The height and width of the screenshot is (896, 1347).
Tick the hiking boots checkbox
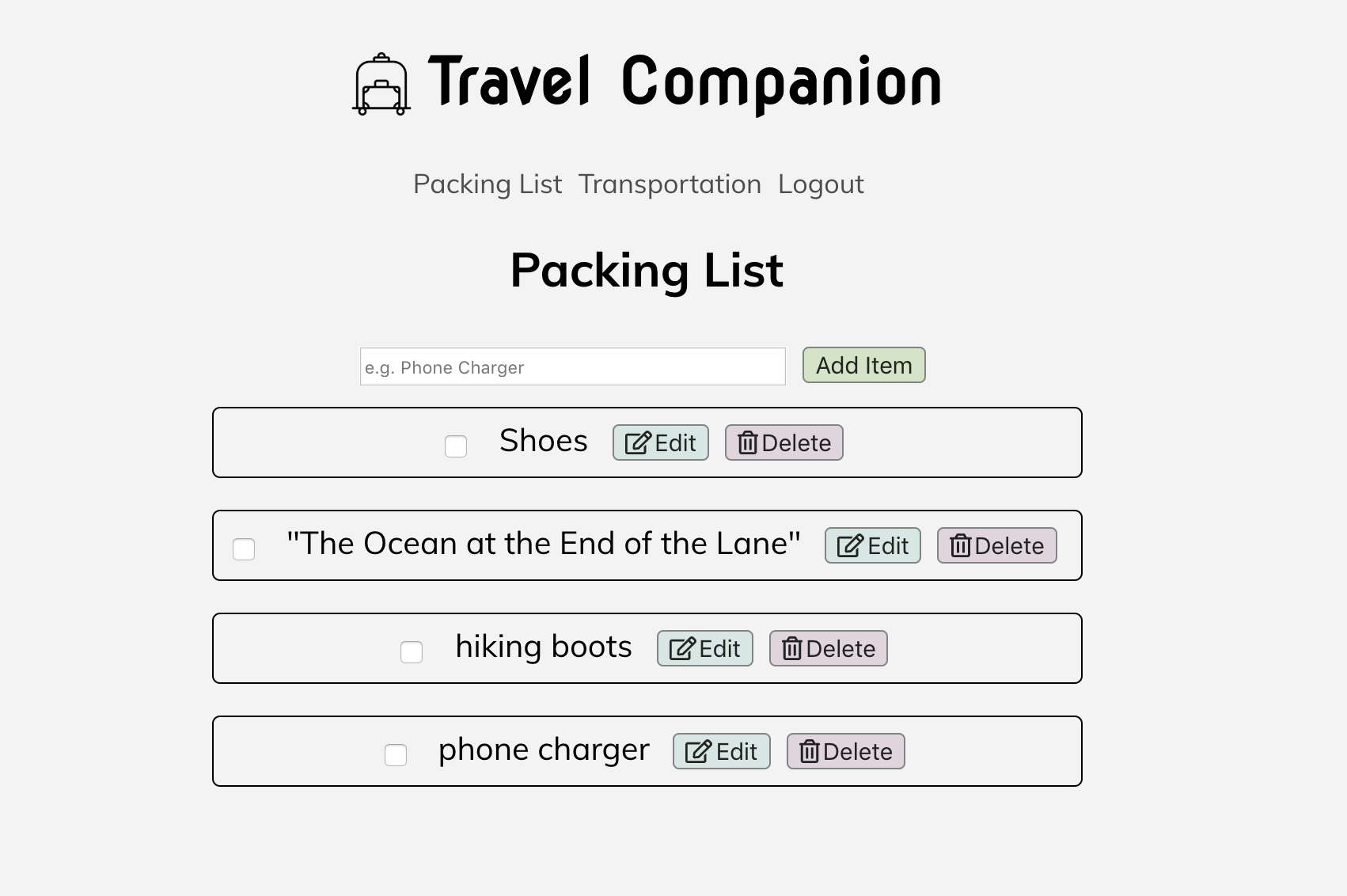(x=412, y=652)
